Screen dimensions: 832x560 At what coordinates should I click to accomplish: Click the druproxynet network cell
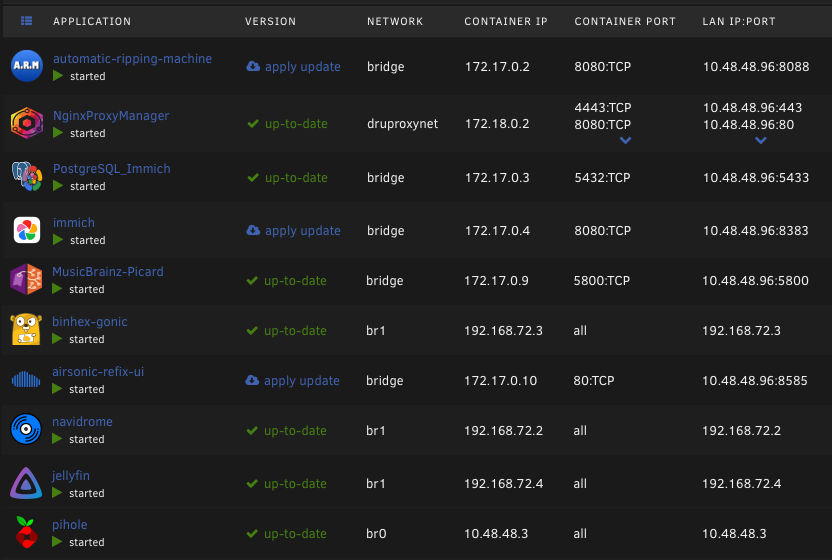pyautogui.click(x=402, y=124)
